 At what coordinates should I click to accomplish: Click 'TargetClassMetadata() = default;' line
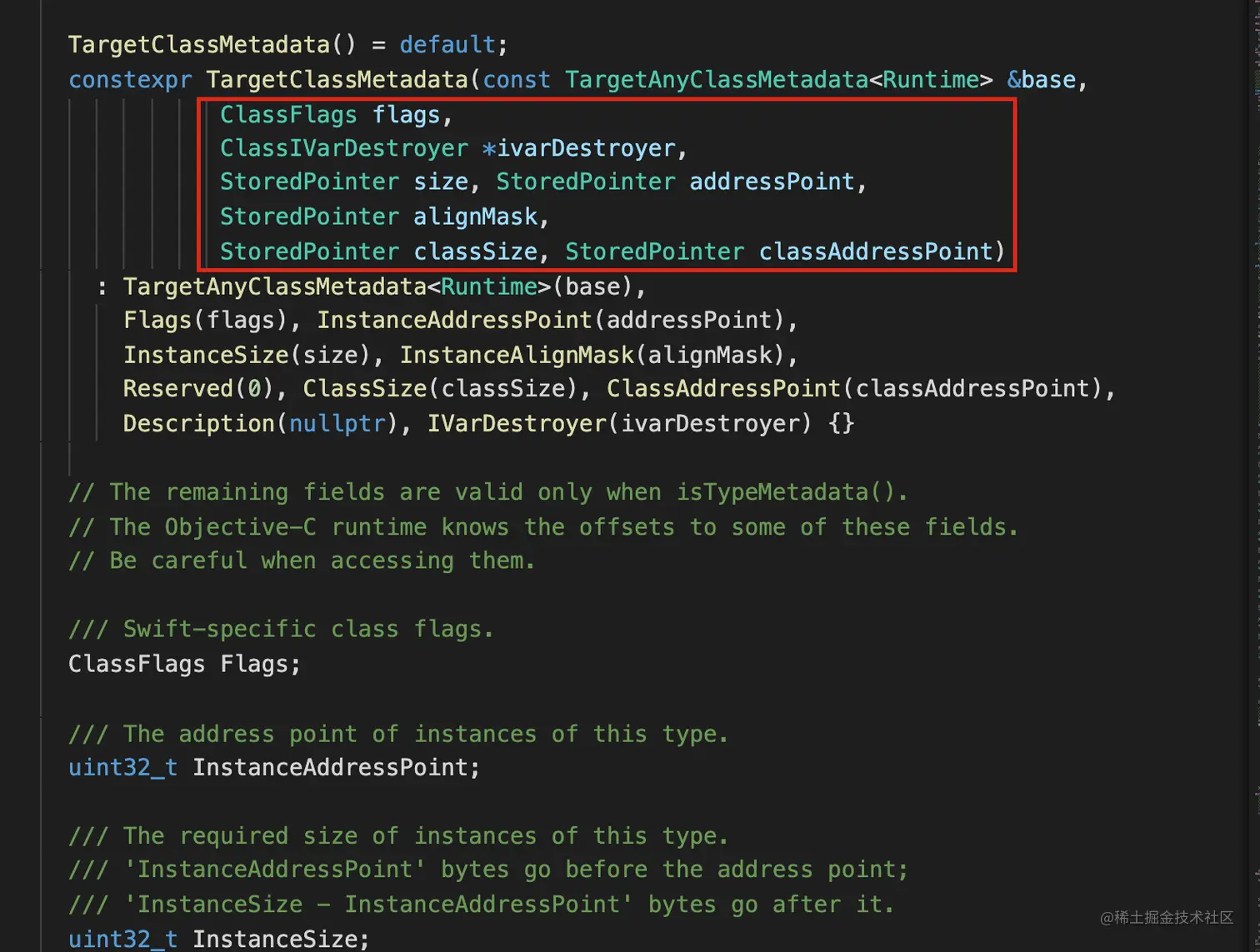pos(287,44)
